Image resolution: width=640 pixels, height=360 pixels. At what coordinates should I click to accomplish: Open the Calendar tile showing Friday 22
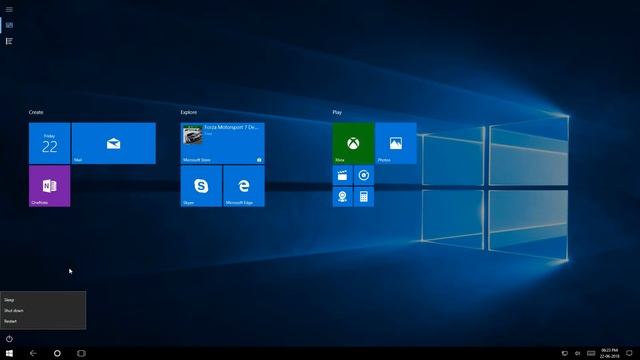click(49, 143)
